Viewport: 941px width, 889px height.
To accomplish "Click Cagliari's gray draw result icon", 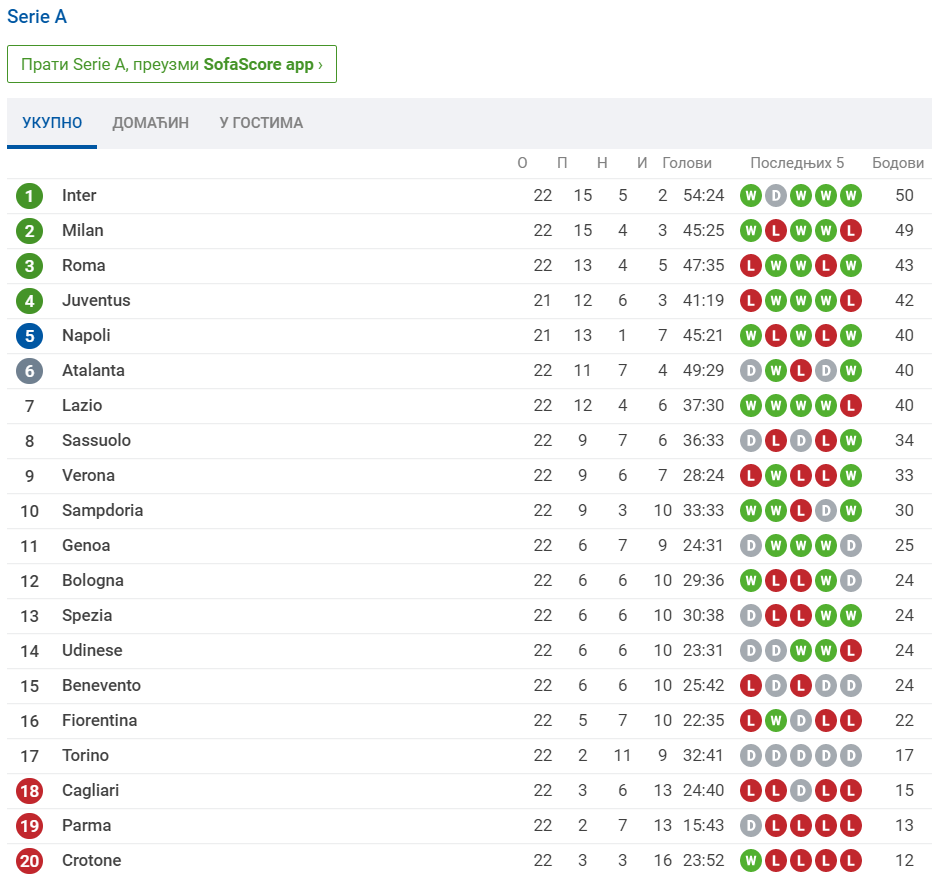I will pos(801,791).
